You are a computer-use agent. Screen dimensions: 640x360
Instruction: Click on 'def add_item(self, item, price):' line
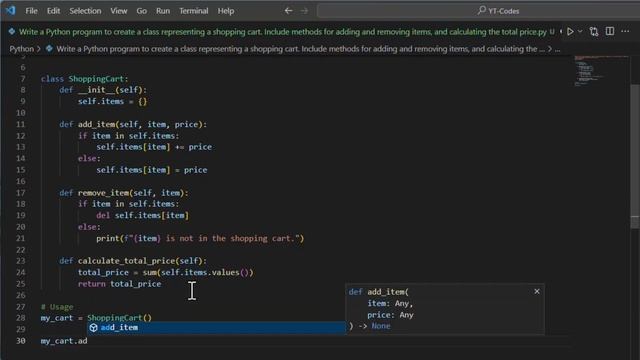(x=133, y=124)
